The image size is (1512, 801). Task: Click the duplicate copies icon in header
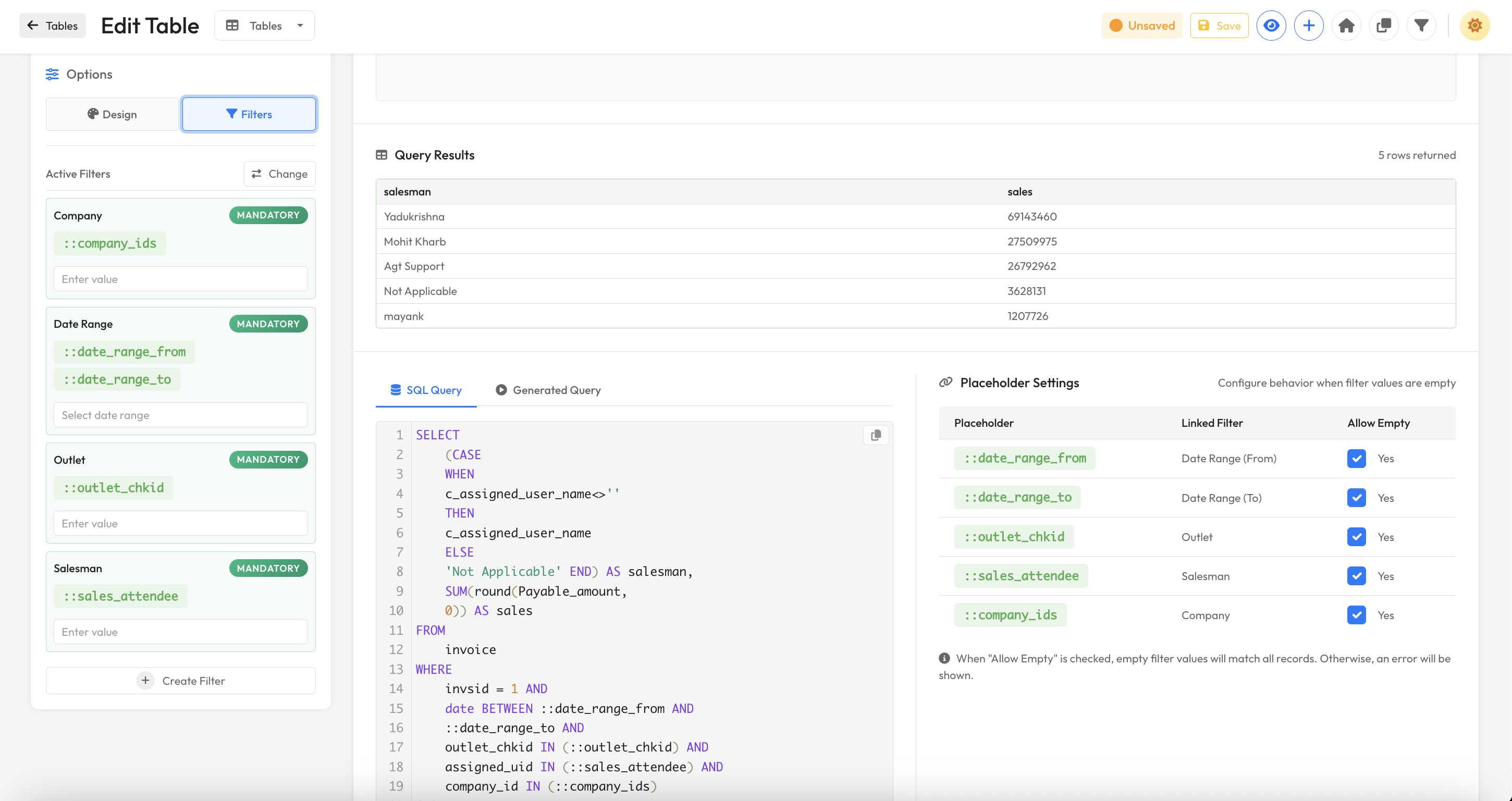point(1383,26)
